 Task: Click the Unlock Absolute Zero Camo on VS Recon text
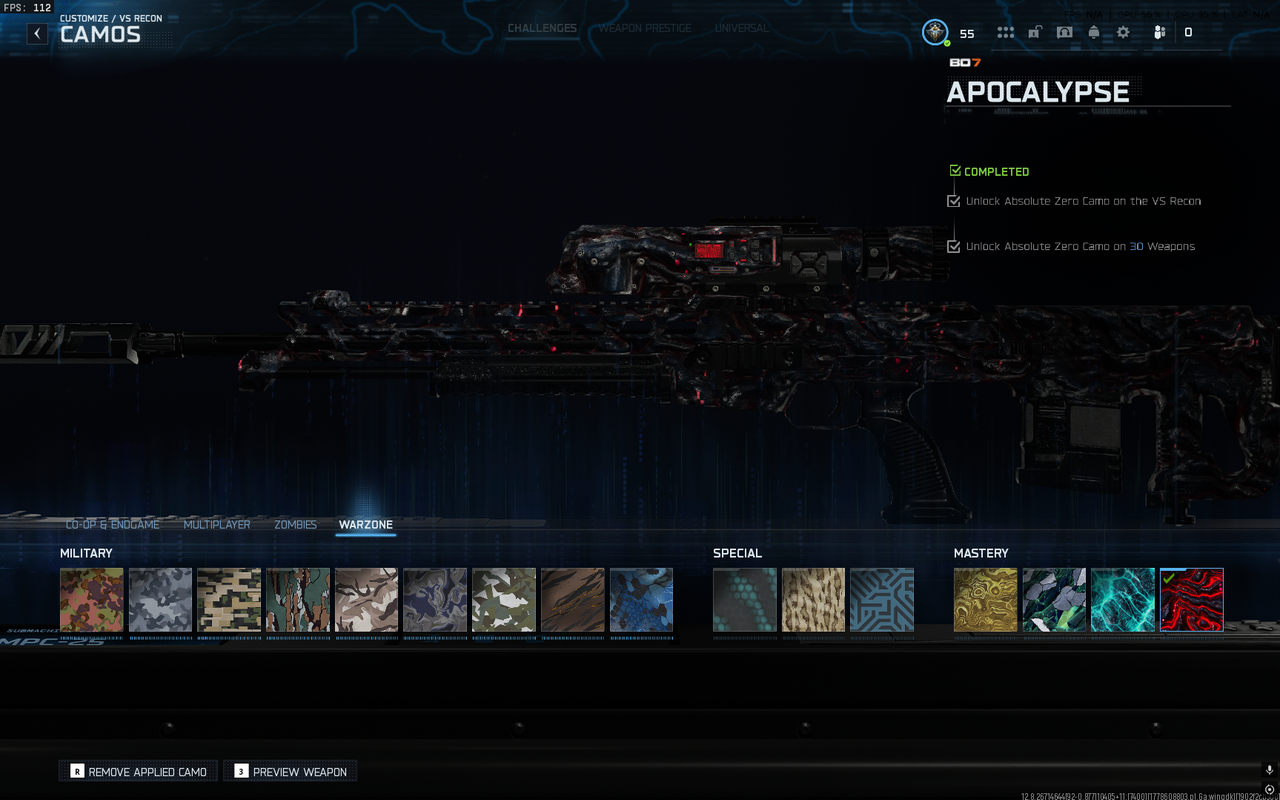click(x=1083, y=201)
